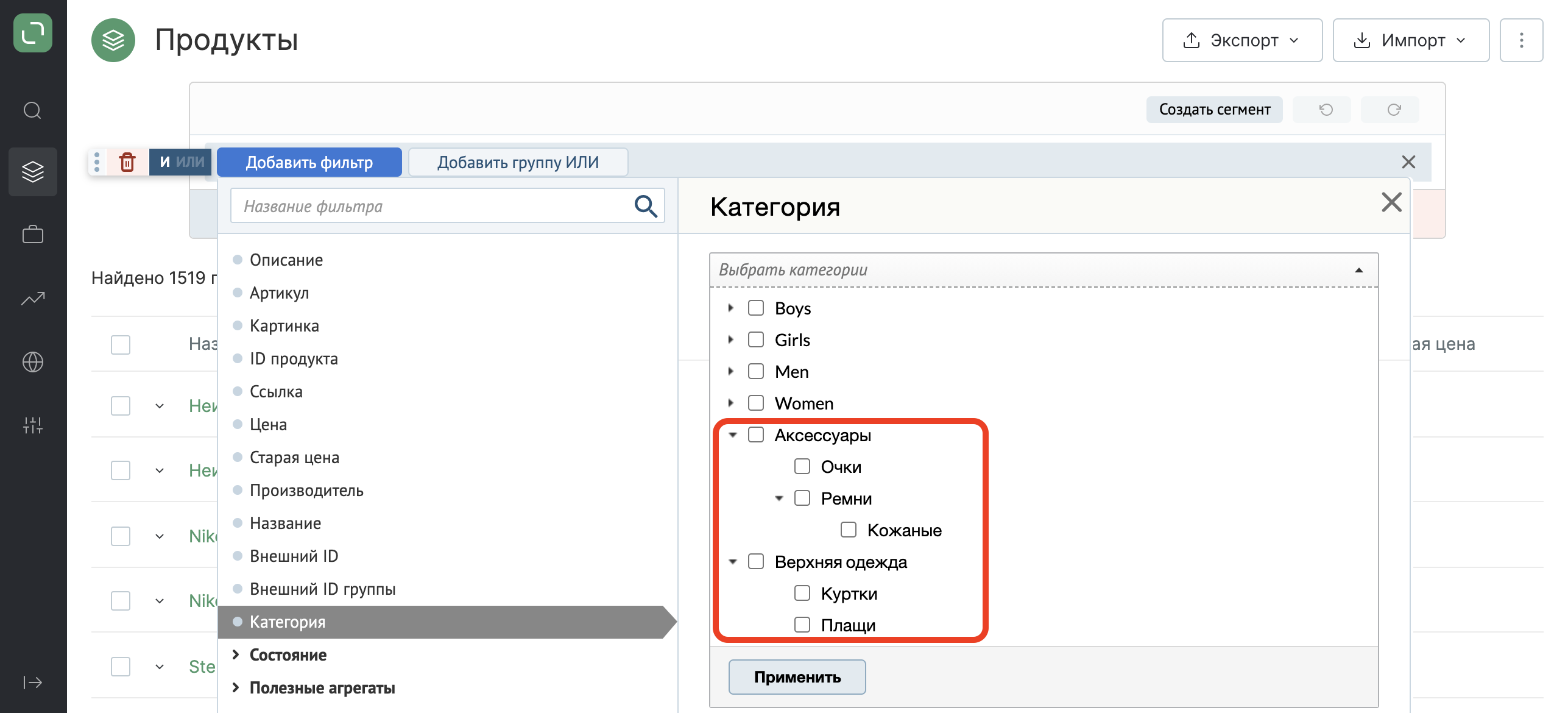Screen dimensions: 1568x713
Task: Select the ID продукта filter
Action: (x=294, y=359)
